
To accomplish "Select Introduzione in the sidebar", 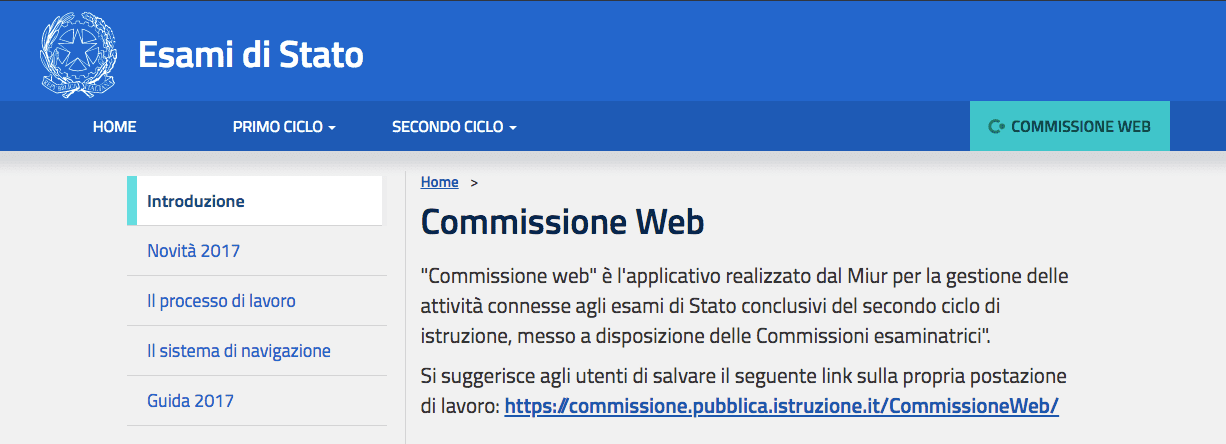I will (x=255, y=201).
